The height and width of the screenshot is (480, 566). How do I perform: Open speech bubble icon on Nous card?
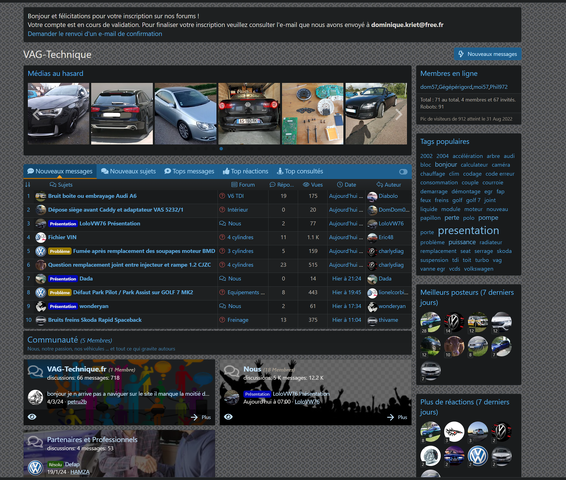[231, 371]
